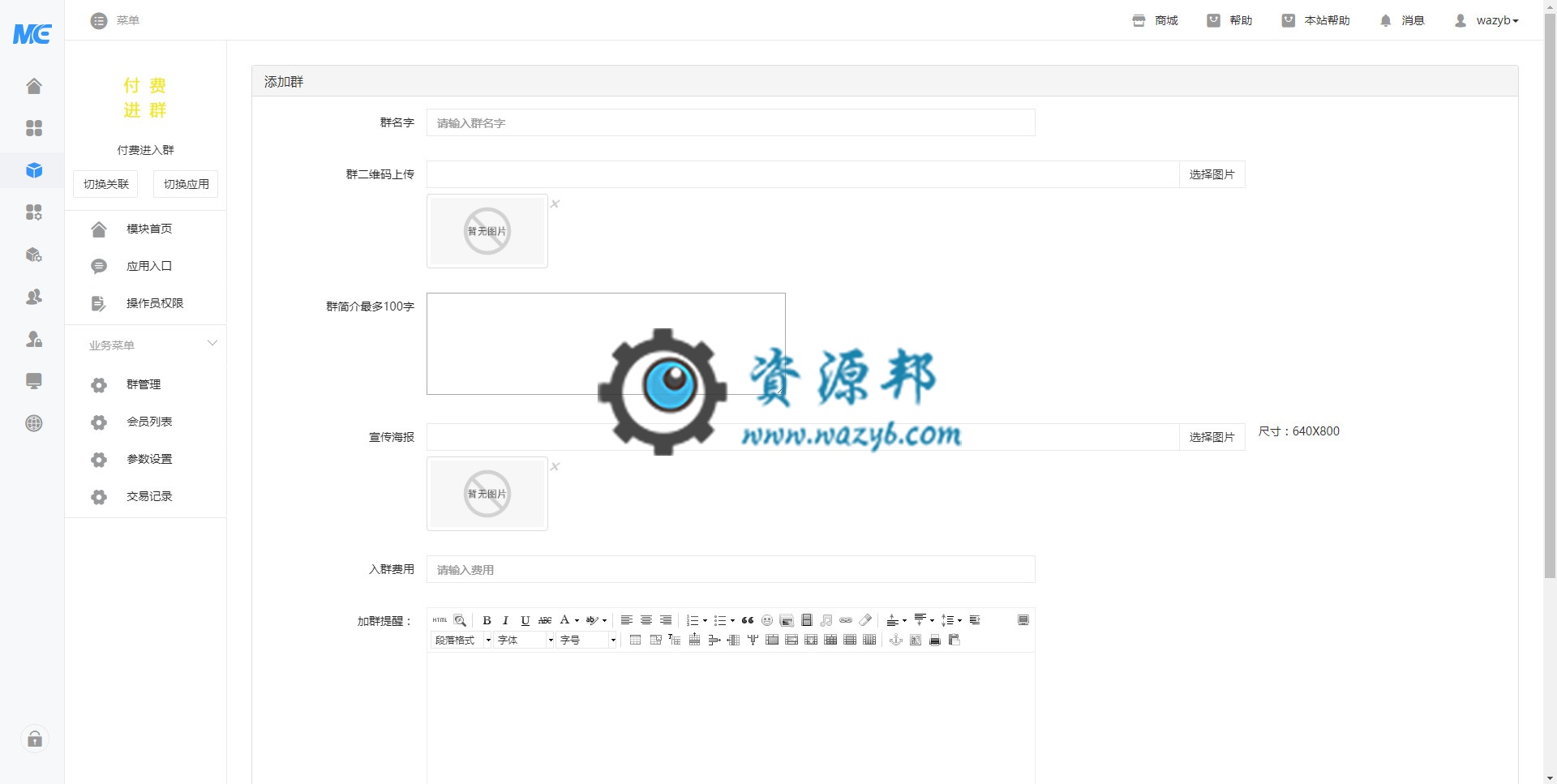Viewport: 1557px width, 784px height.
Task: Click the 群二维码 placeholder thumbnail
Action: point(487,231)
